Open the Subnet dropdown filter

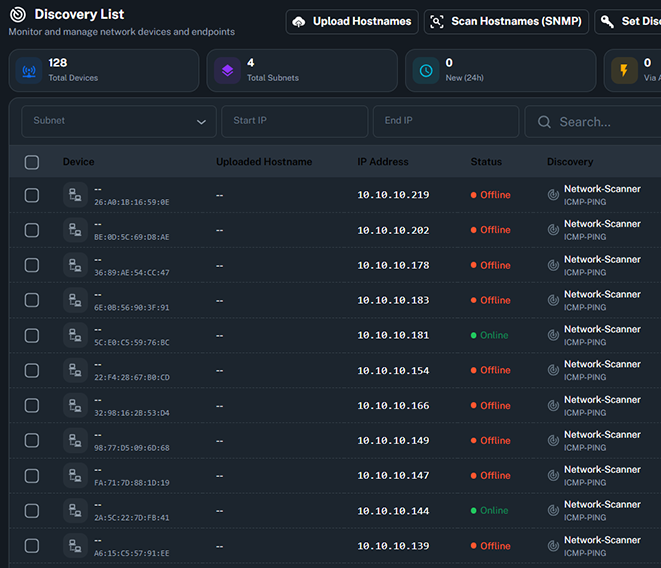119,121
